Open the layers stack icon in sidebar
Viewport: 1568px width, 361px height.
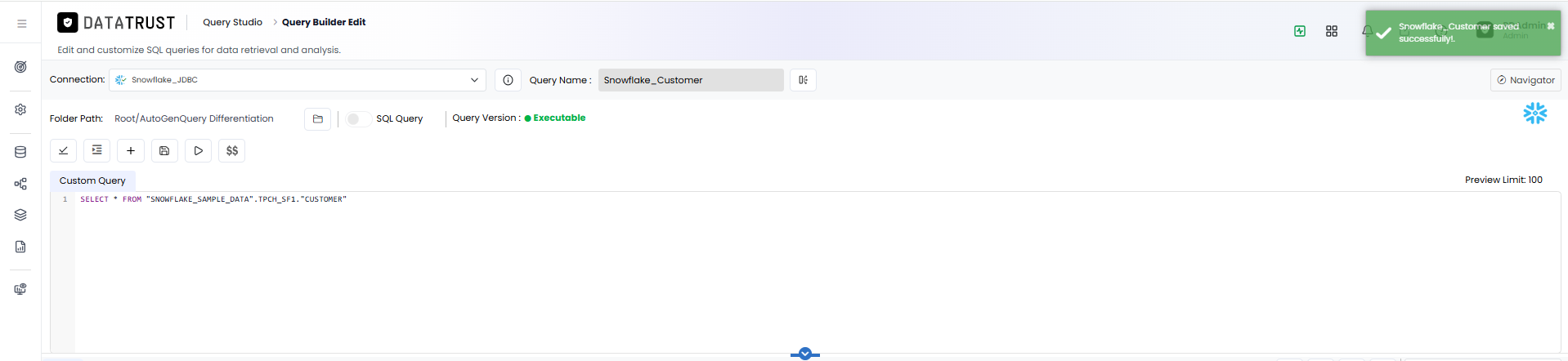point(20,215)
